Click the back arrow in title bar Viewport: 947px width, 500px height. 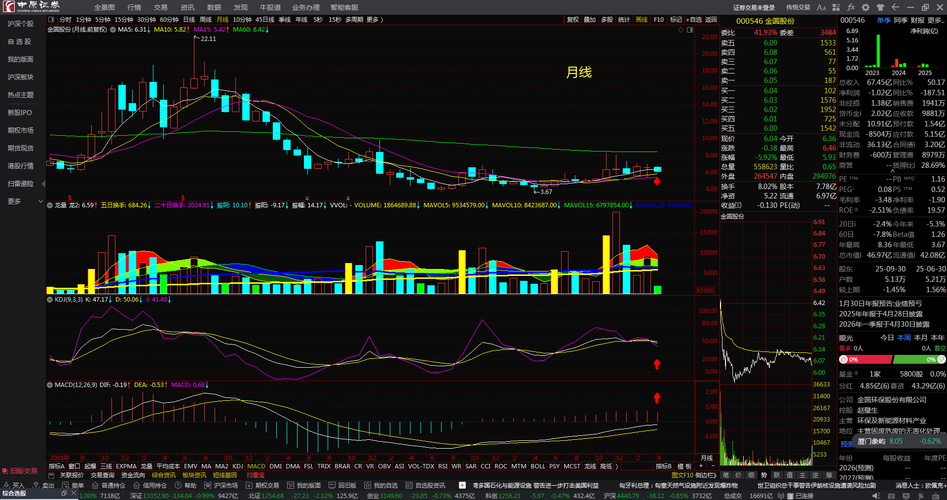pyautogui.click(x=895, y=7)
